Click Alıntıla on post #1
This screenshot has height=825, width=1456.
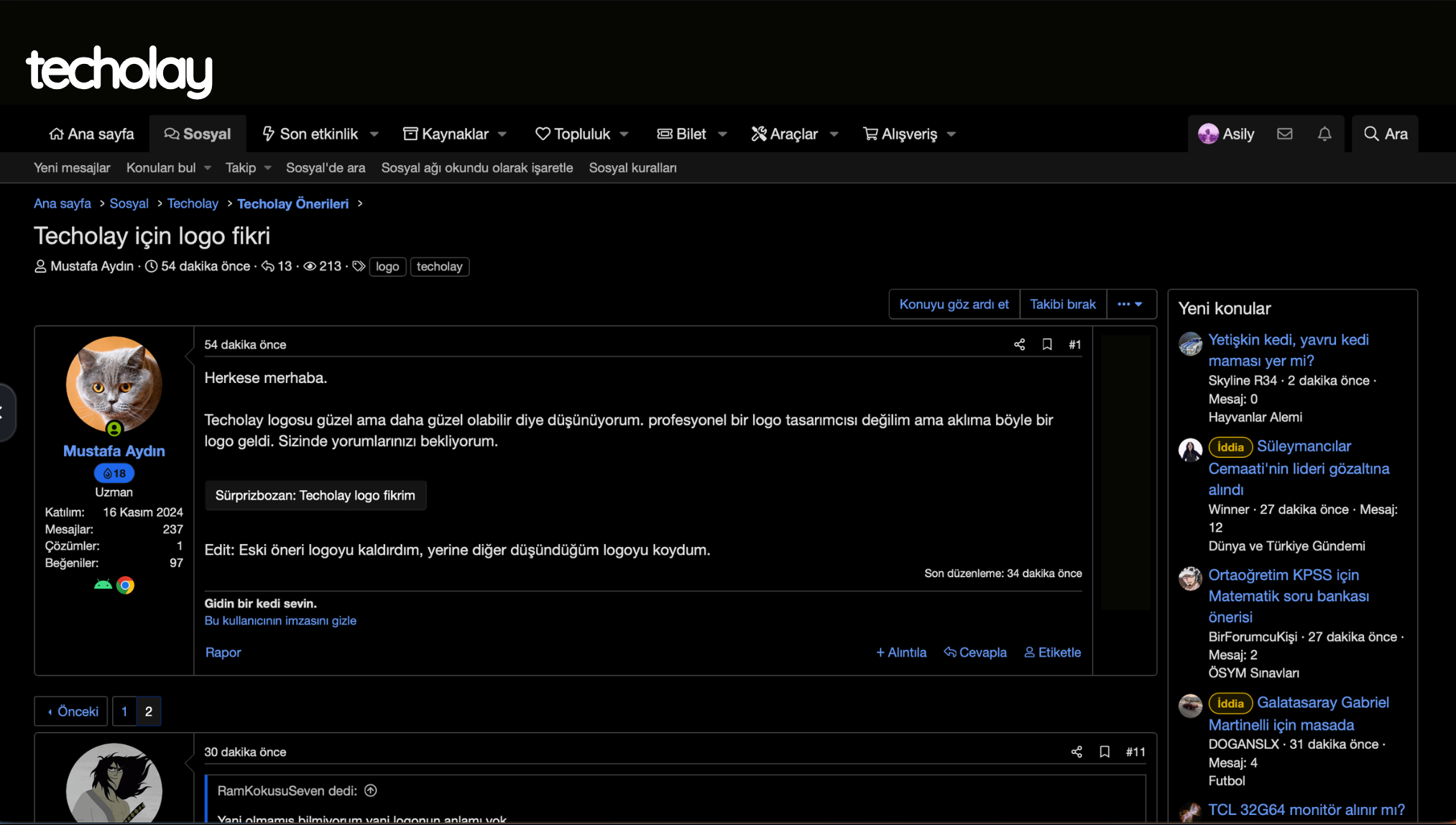tap(901, 653)
